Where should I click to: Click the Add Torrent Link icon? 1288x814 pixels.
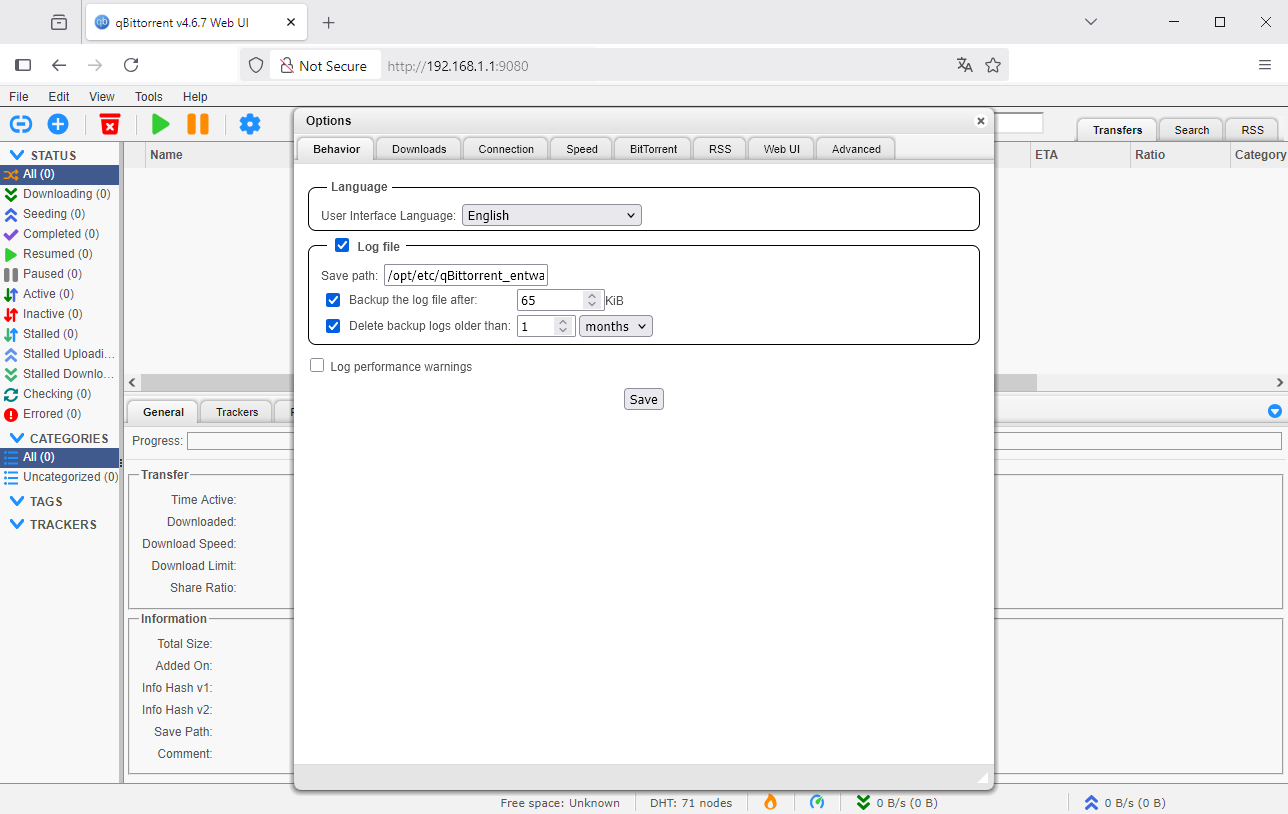(21, 124)
